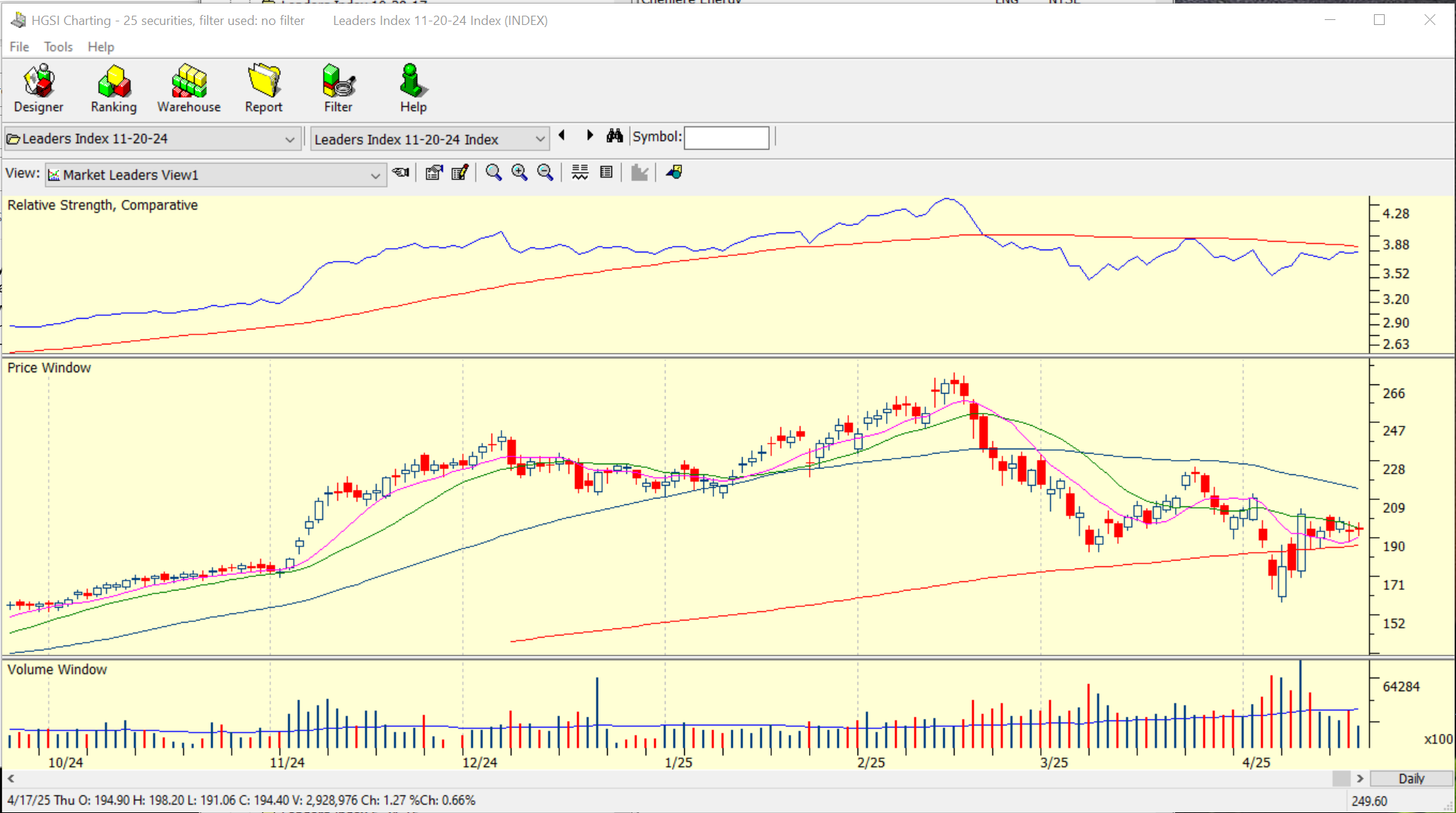Expand the Leaders Index 11-20-24 group dropdown
Viewport: 1456px width, 813px height.
click(290, 139)
